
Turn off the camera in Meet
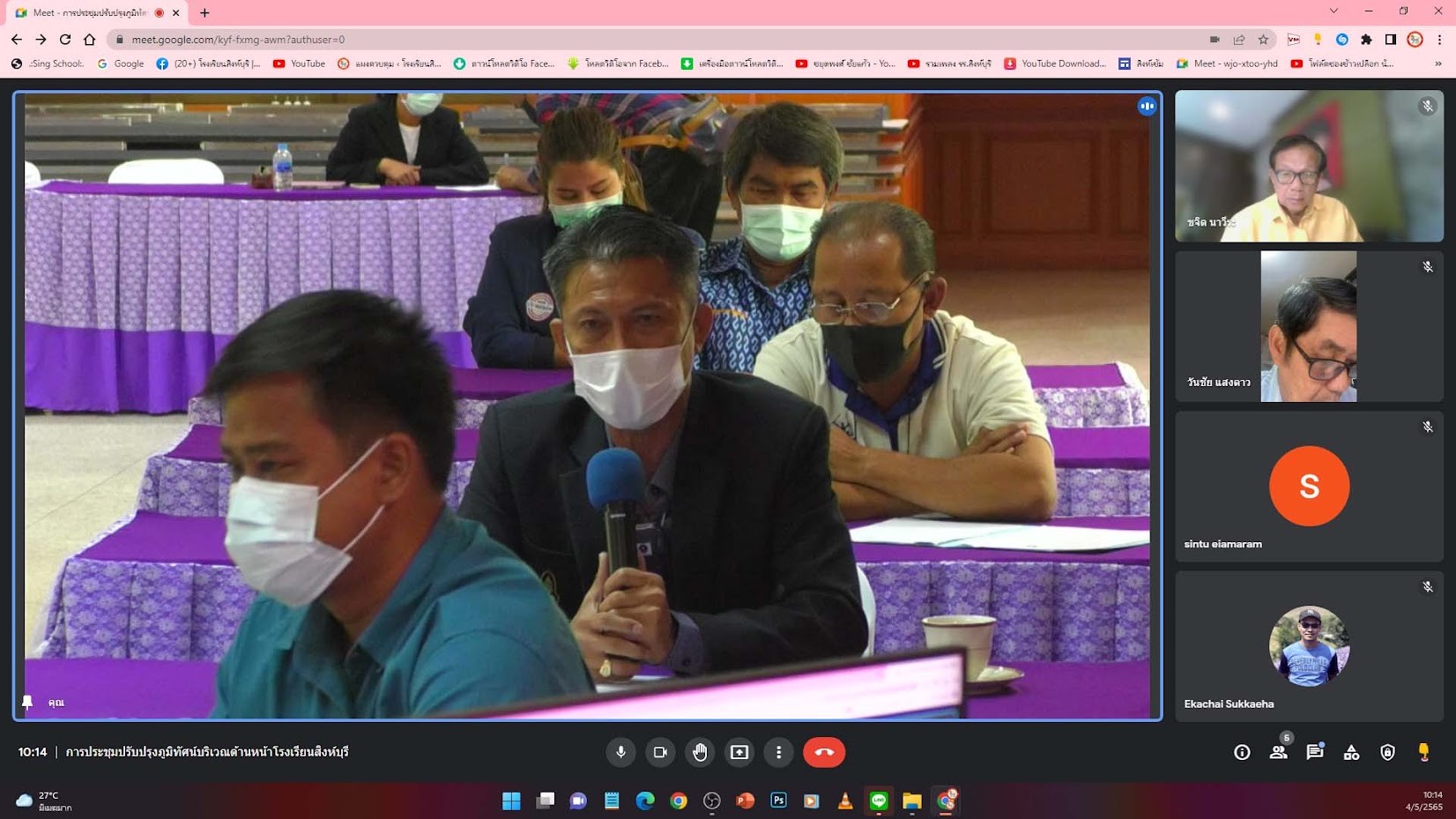(x=659, y=752)
